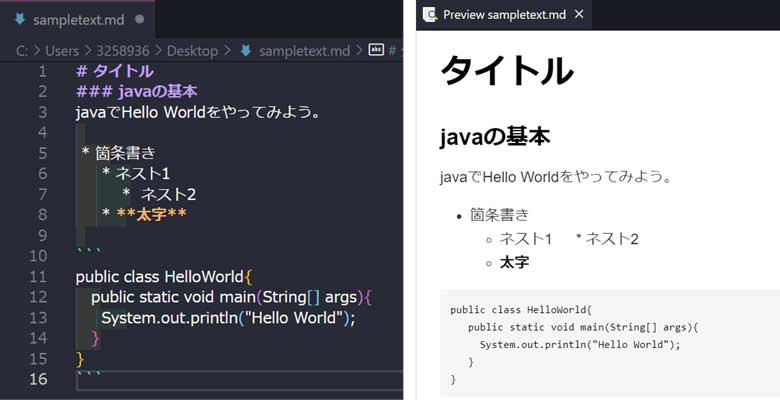The height and width of the screenshot is (400, 780).
Task: Click the '* 箇条書き' line in the editor
Action: tap(119, 153)
